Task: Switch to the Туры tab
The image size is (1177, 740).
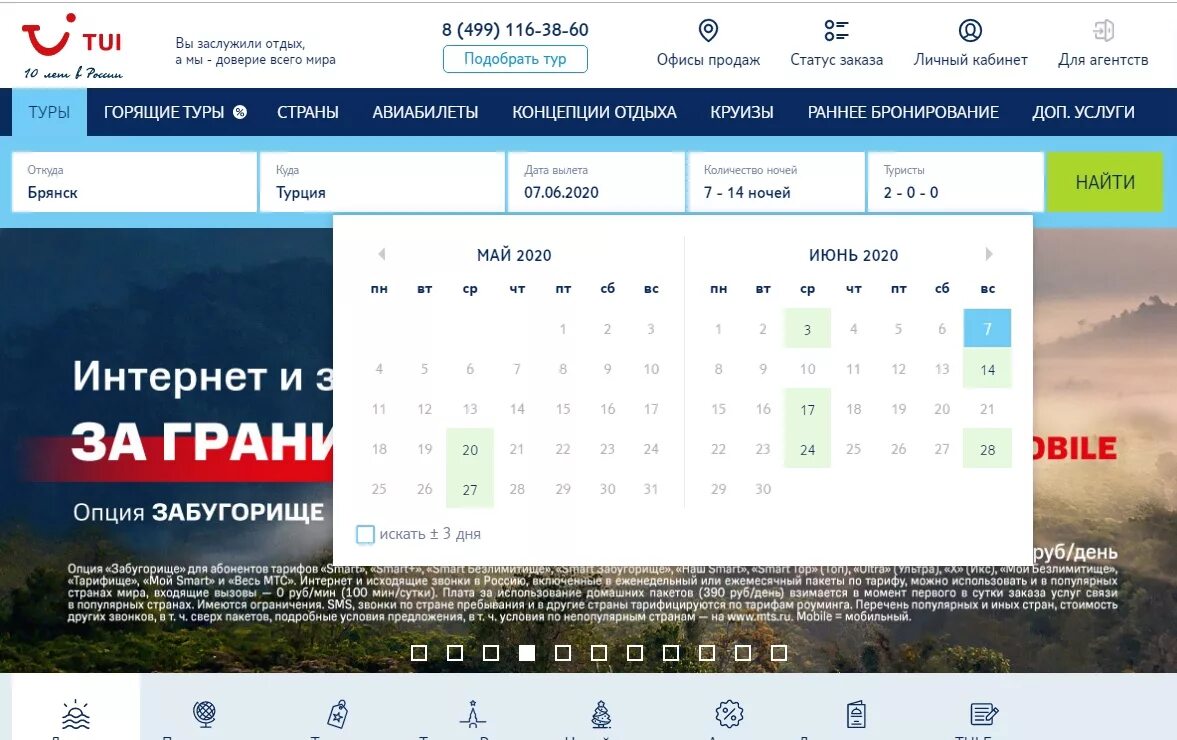Action: click(x=49, y=113)
